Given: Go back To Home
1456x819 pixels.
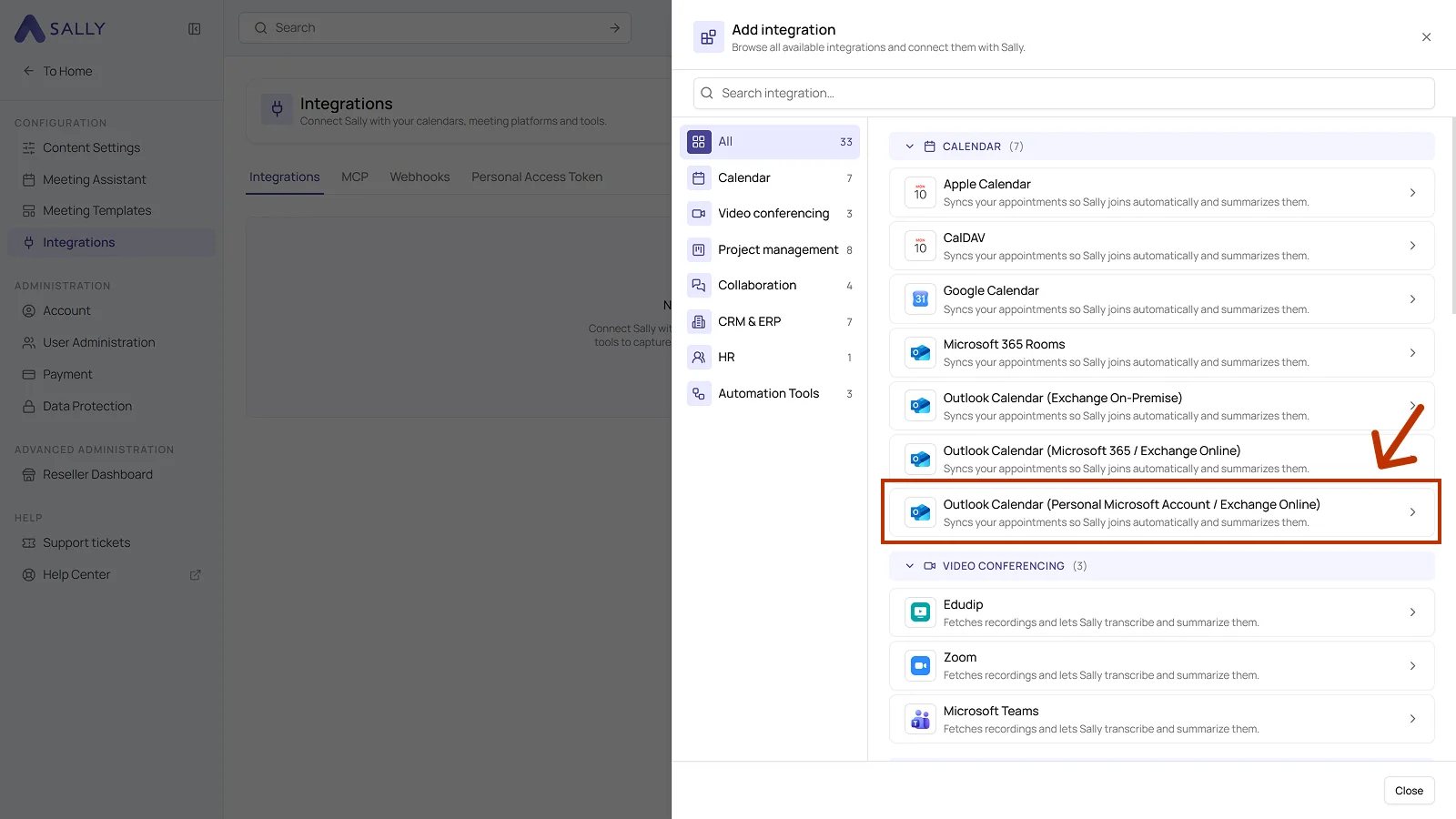Looking at the screenshot, I should [58, 71].
